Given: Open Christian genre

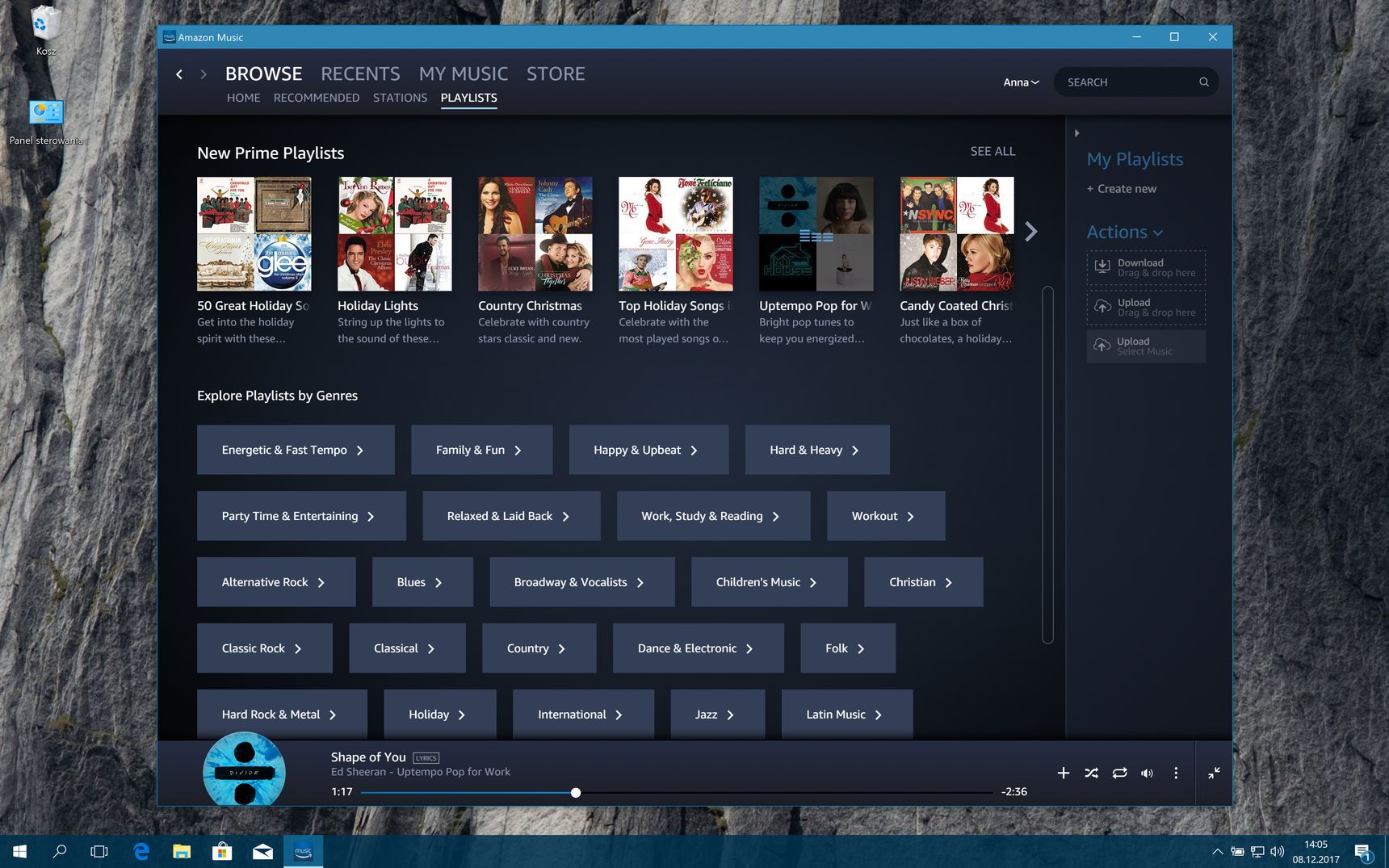Looking at the screenshot, I should [924, 582].
